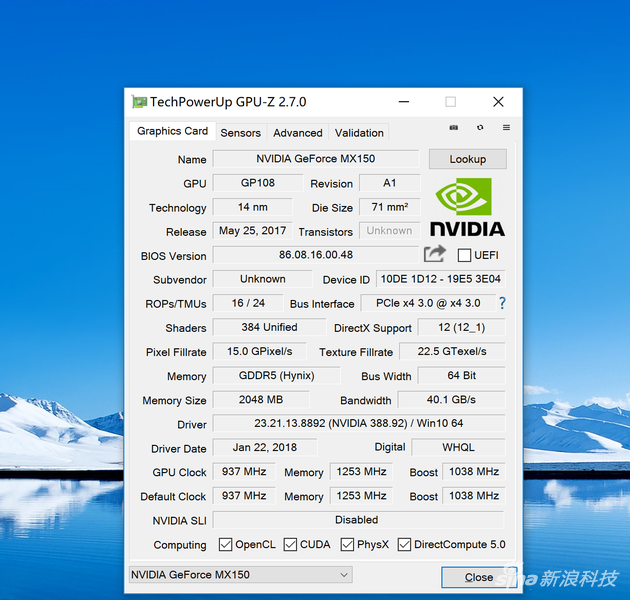This screenshot has height=600, width=630.
Task: Click the Name field showing GeForce MX150
Action: tap(315, 159)
